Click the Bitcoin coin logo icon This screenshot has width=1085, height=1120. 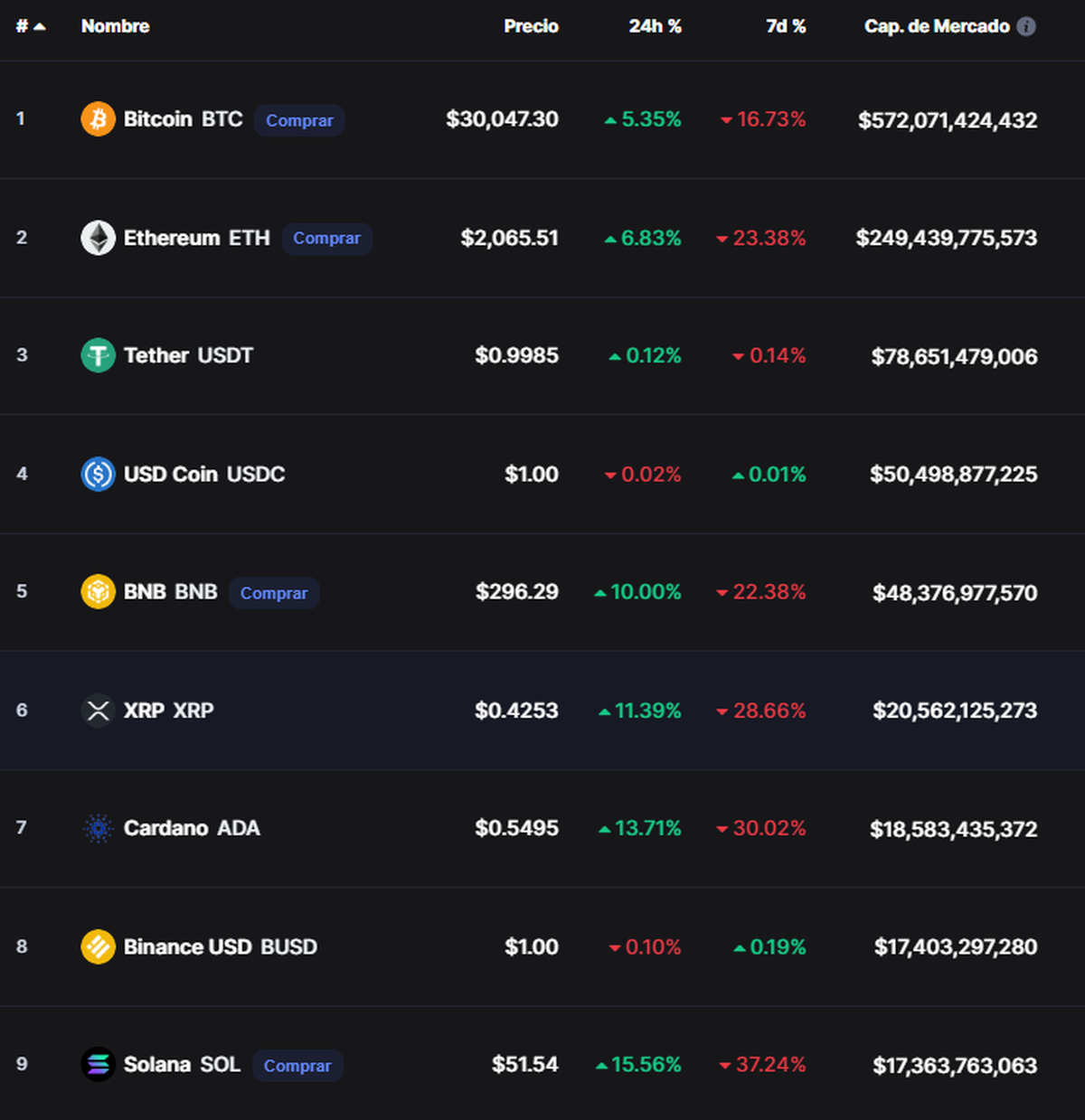[x=98, y=119]
